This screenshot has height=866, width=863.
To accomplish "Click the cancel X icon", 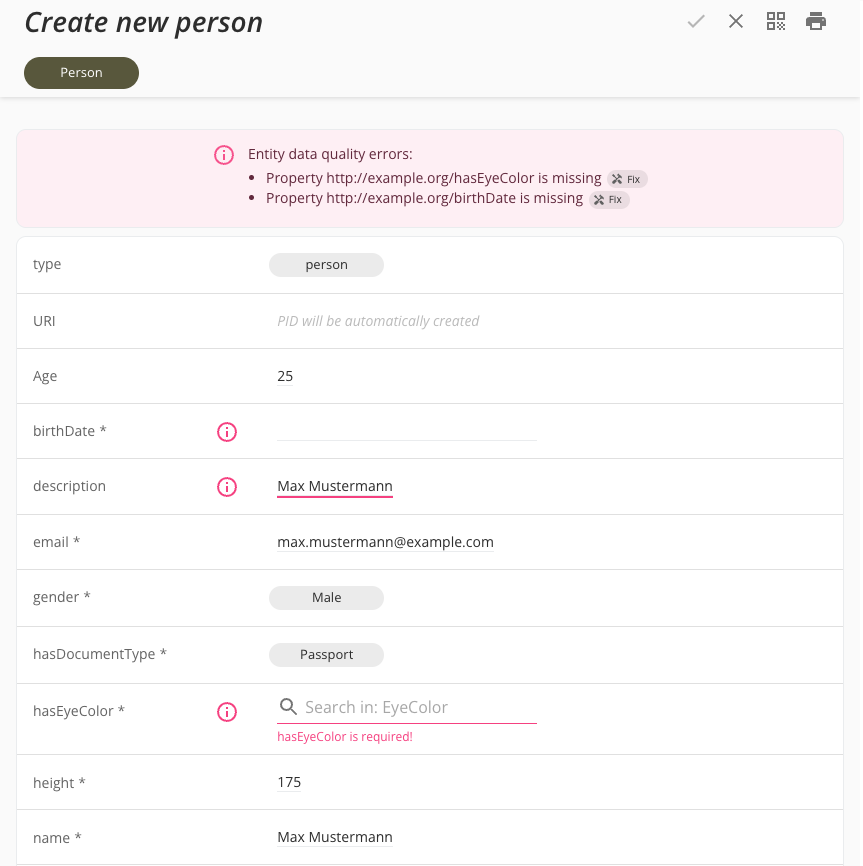I will [736, 21].
